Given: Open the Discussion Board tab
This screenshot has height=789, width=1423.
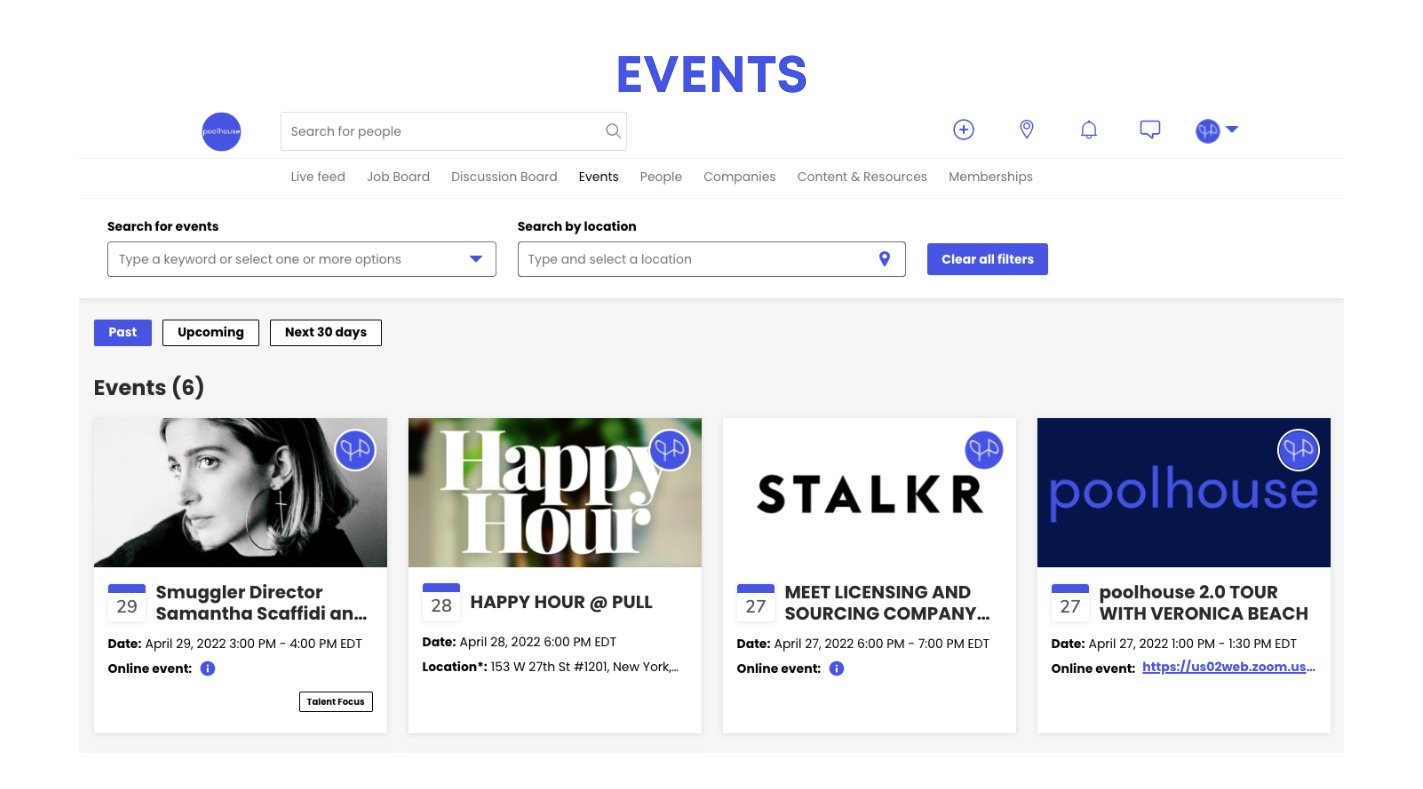Looking at the screenshot, I should click(504, 177).
